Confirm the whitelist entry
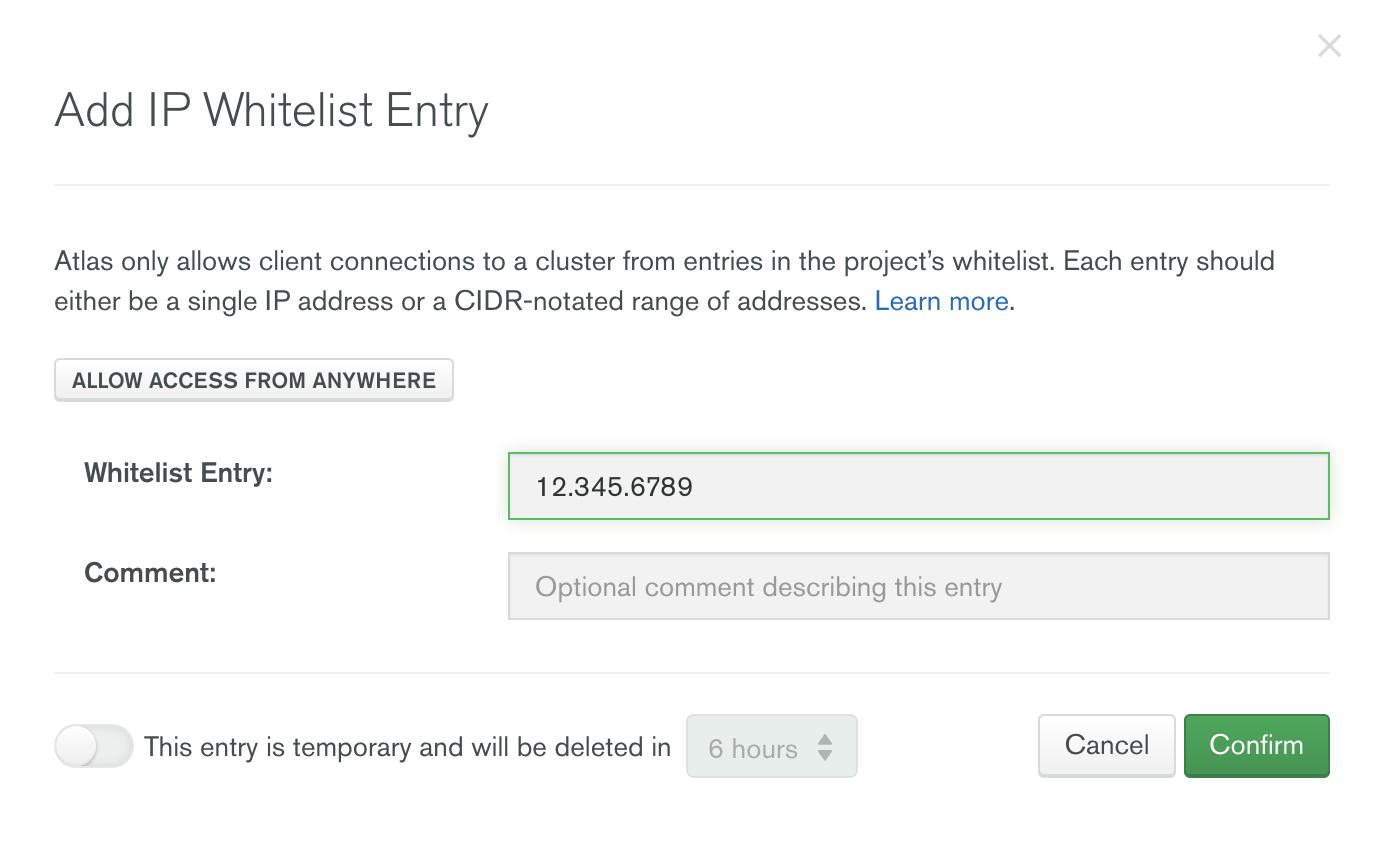The height and width of the screenshot is (842, 1386). pos(1256,745)
